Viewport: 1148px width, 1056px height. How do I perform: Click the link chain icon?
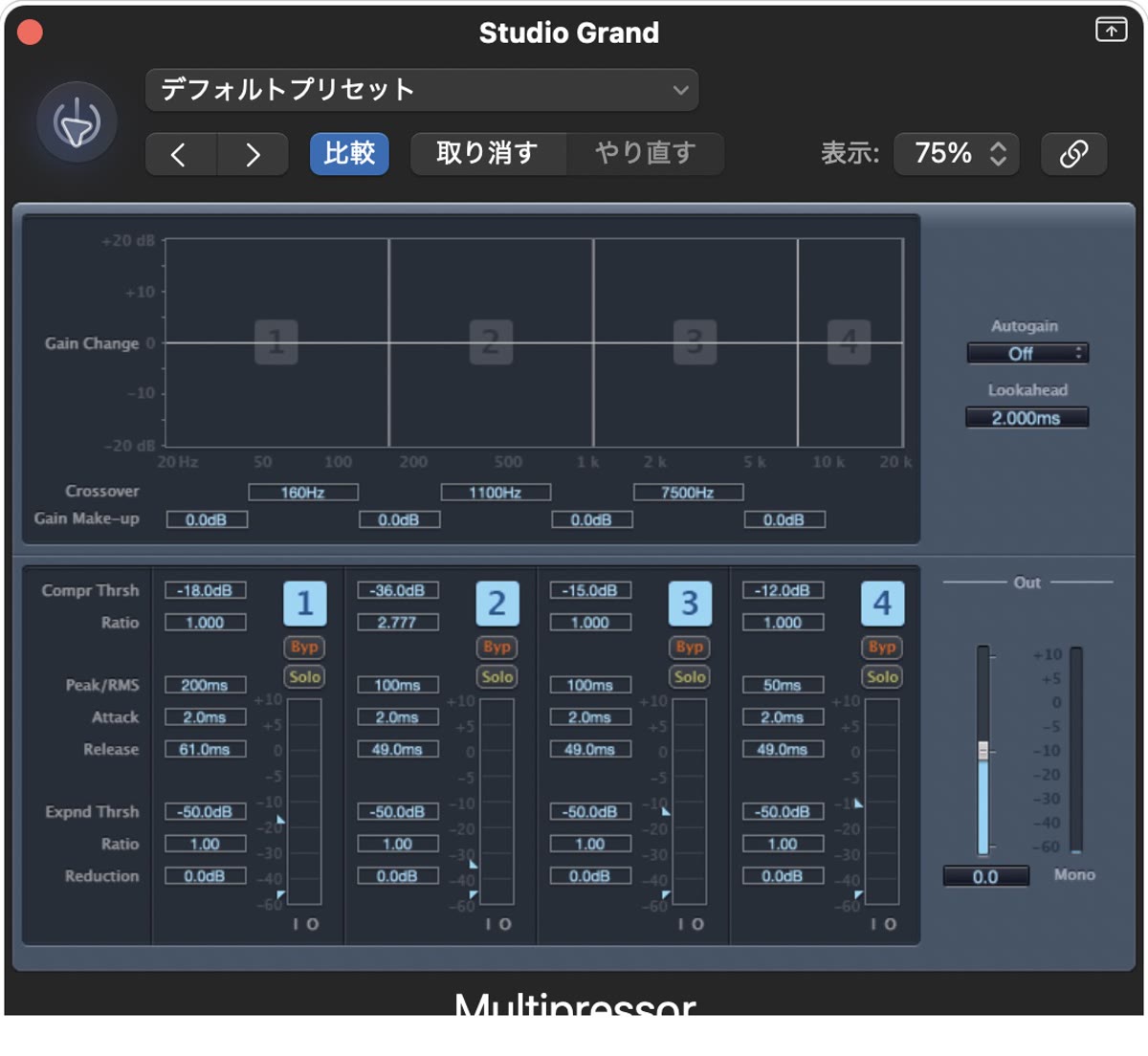coord(1073,154)
